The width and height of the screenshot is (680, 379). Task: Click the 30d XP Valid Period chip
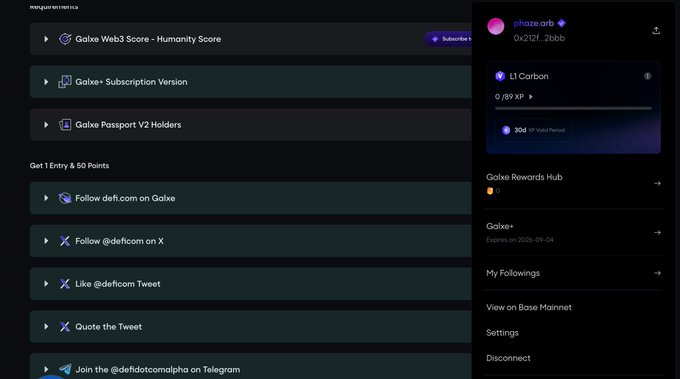coord(533,130)
